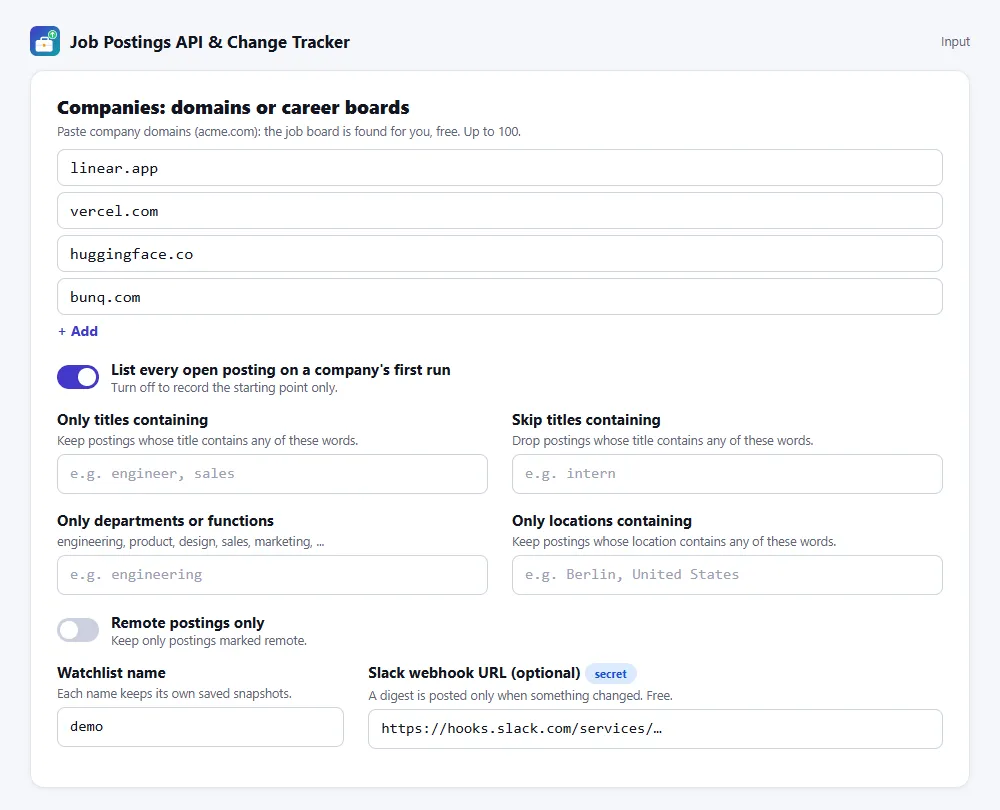Focus the Only locations containing field

pos(727,575)
